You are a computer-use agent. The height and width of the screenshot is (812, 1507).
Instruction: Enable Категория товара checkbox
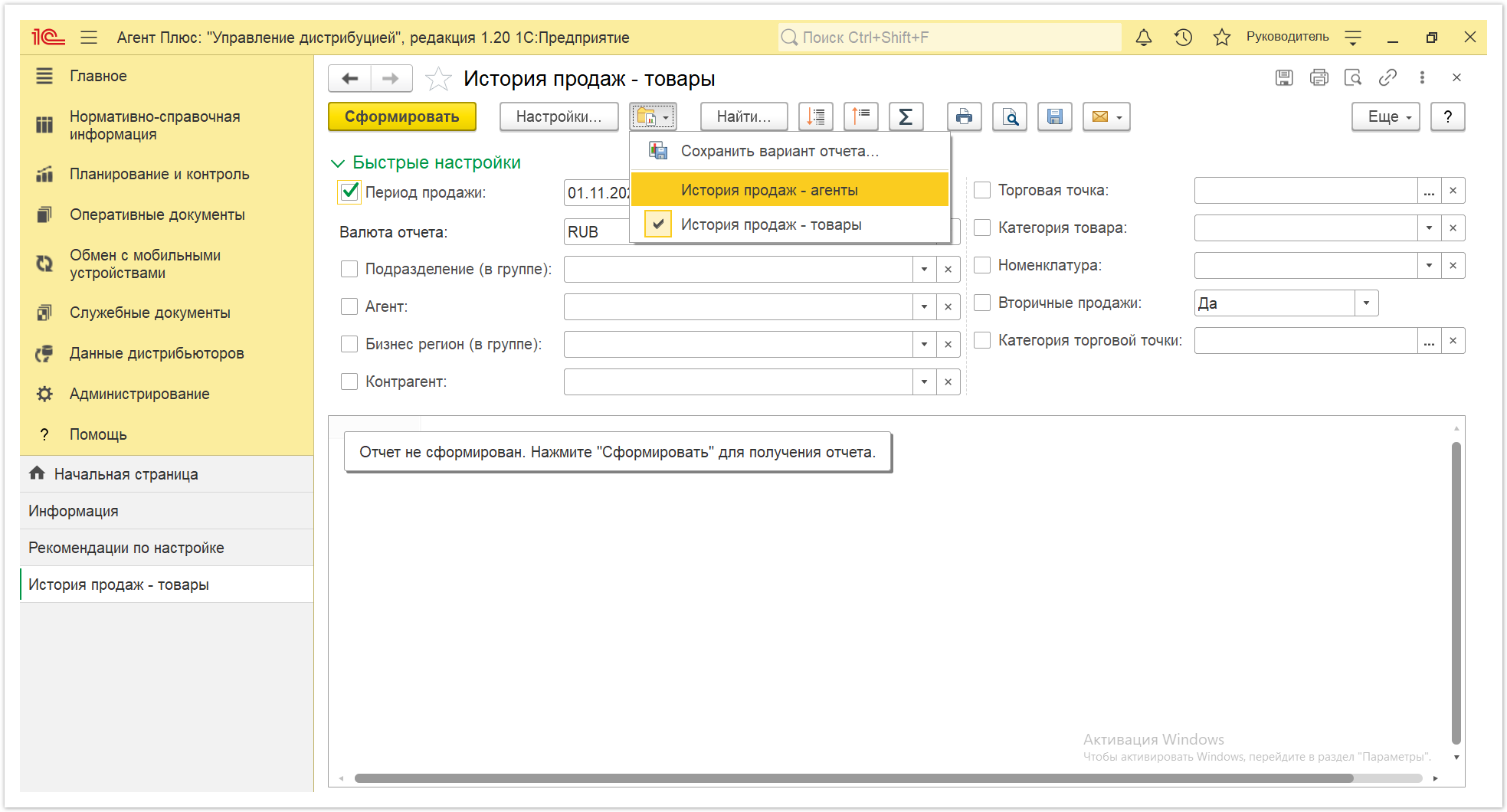coord(982,228)
